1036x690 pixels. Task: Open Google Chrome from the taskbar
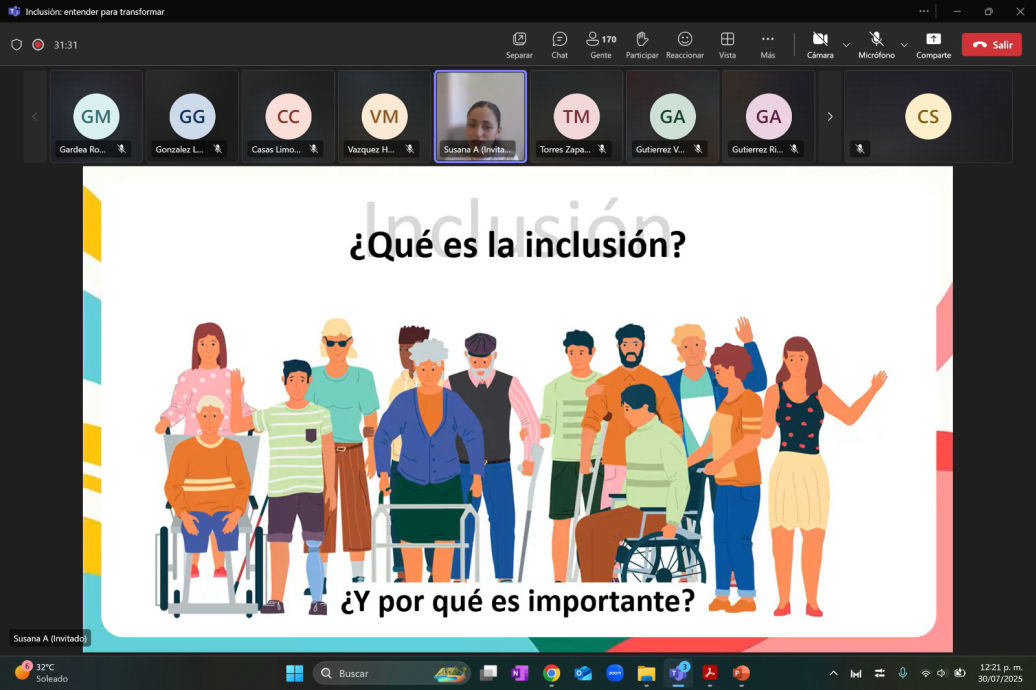(550, 673)
